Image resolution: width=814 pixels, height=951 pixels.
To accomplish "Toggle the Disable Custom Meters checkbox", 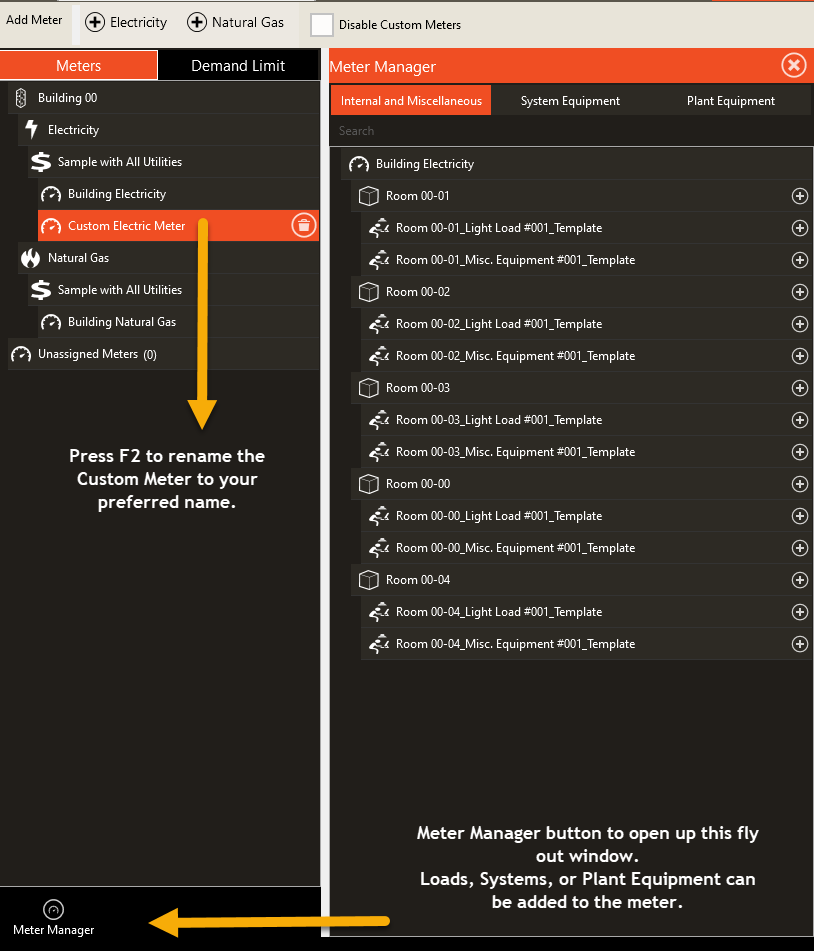I will [x=321, y=25].
